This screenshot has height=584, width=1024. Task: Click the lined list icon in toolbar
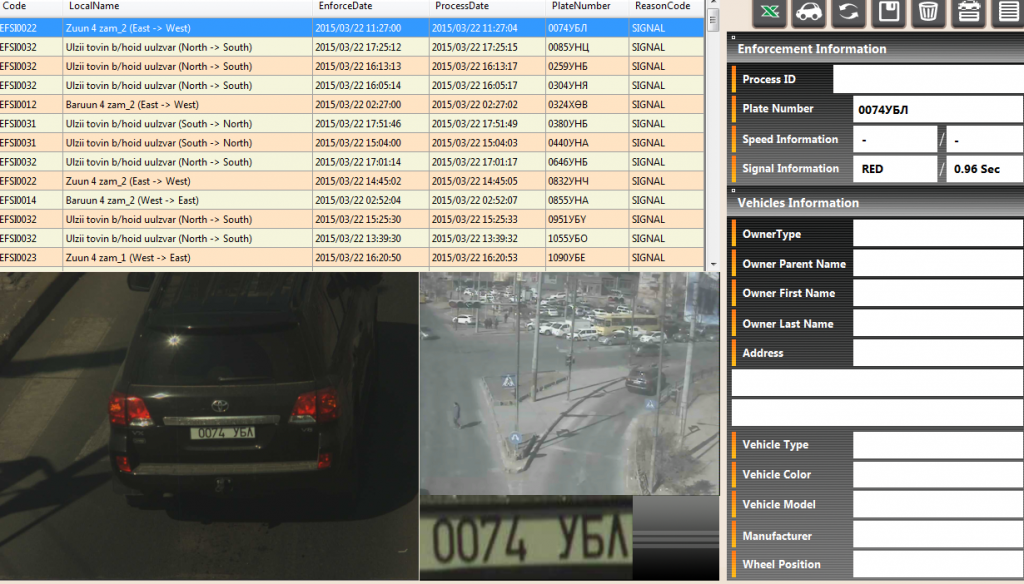[1007, 12]
